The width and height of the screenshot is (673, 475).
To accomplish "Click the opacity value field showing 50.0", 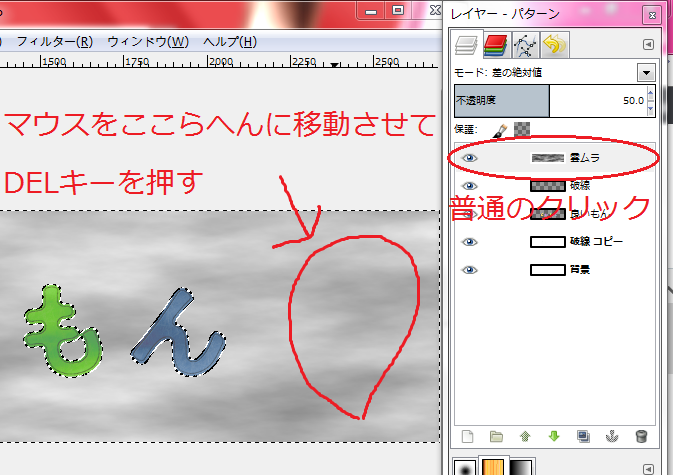I will coord(634,101).
